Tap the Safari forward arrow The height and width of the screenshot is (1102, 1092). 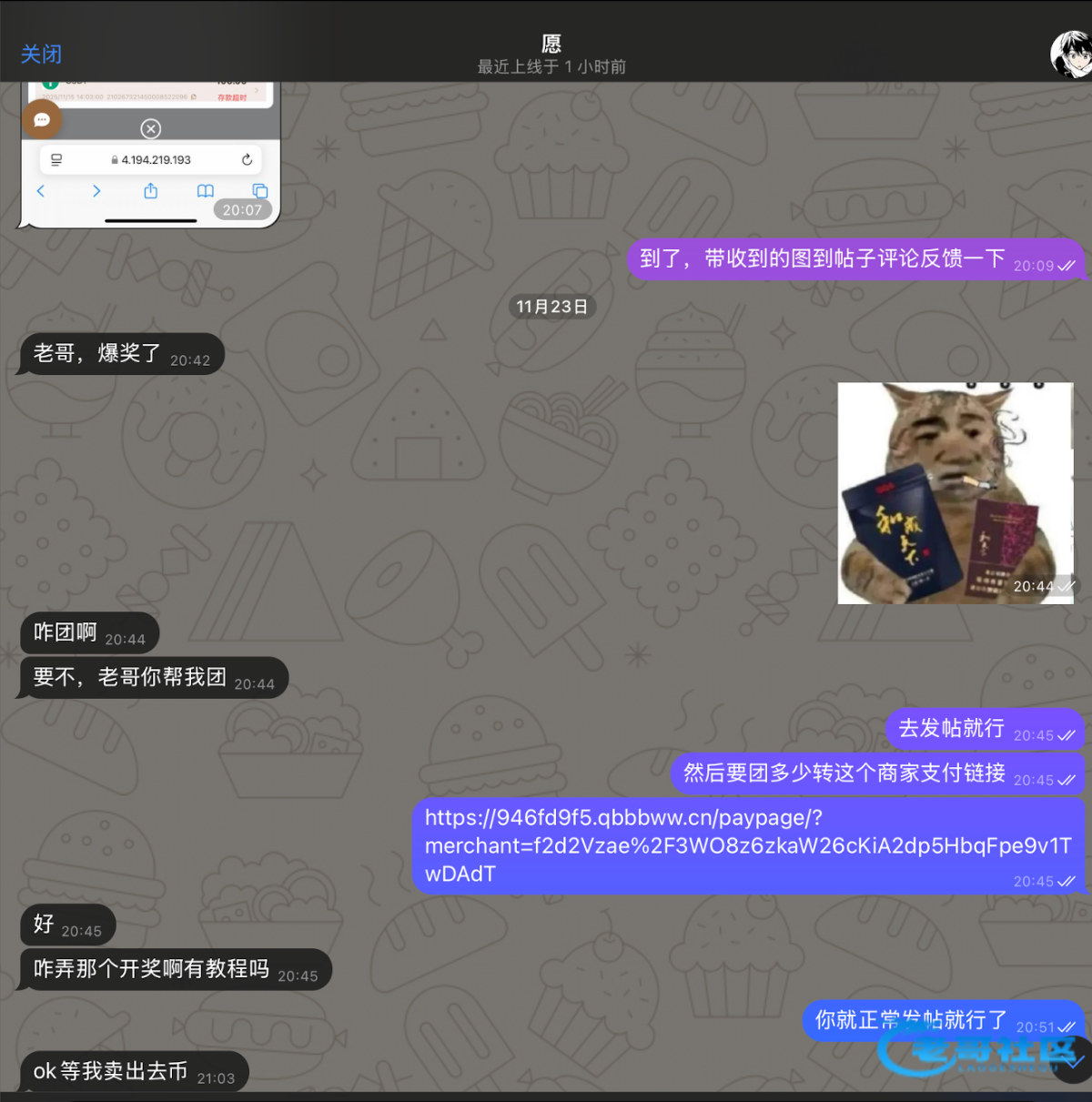point(96,191)
